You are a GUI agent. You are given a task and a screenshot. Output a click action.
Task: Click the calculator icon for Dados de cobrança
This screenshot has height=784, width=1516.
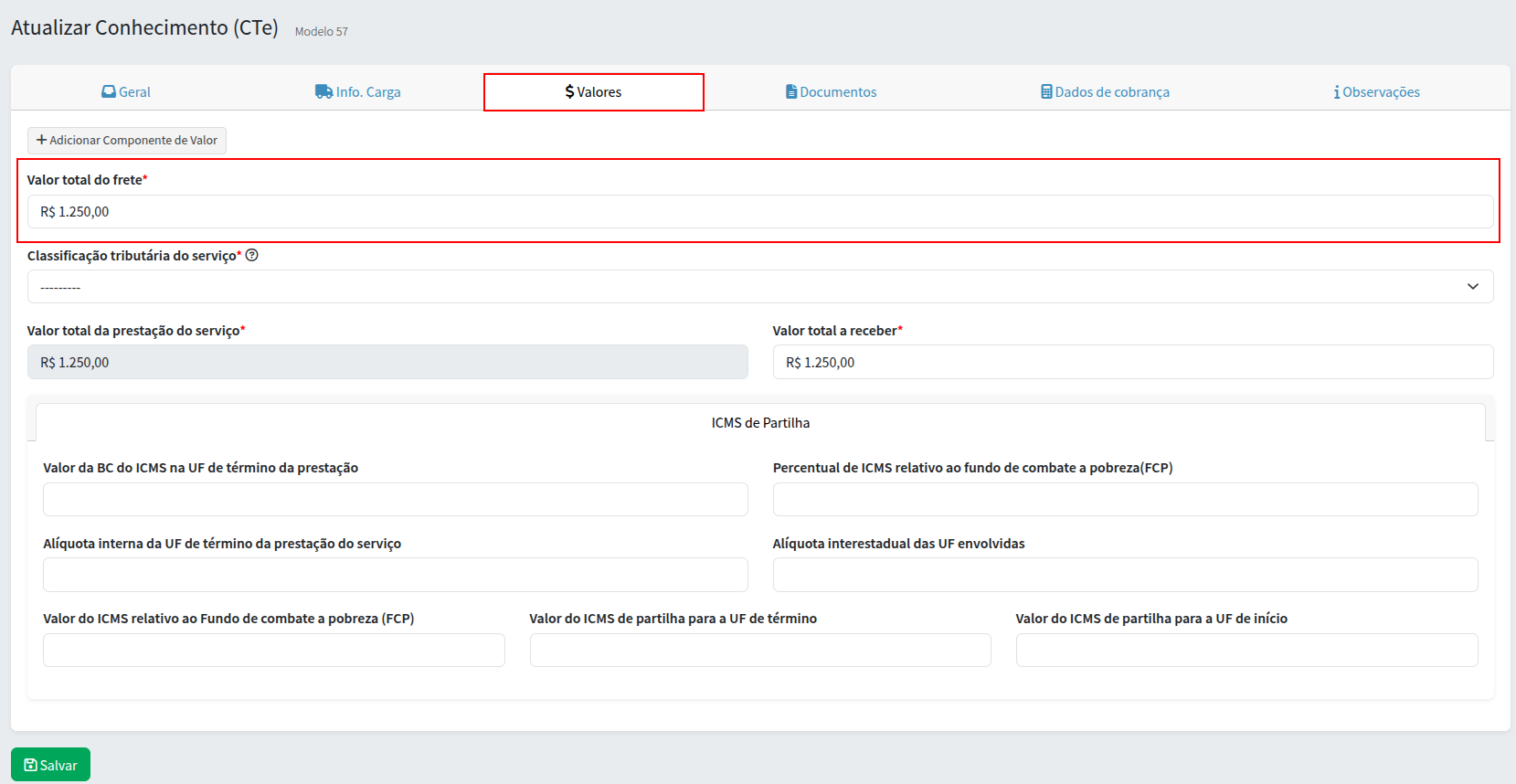1046,91
